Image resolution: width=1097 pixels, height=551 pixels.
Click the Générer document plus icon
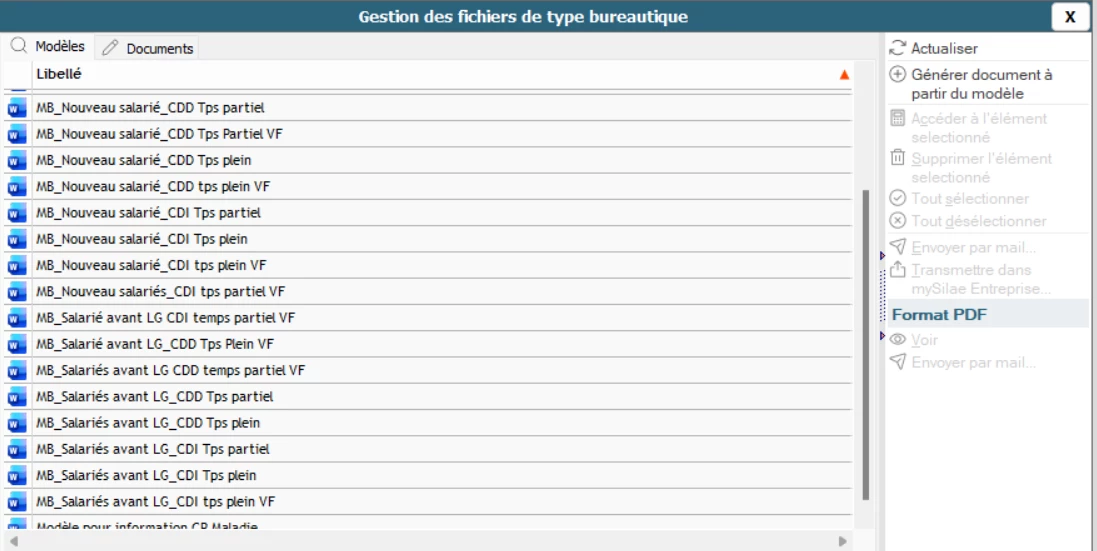click(898, 75)
